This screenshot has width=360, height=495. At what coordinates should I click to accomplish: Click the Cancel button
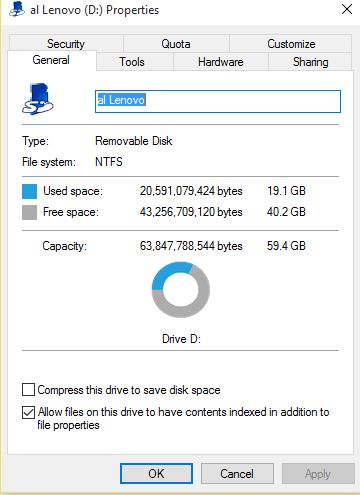237,473
